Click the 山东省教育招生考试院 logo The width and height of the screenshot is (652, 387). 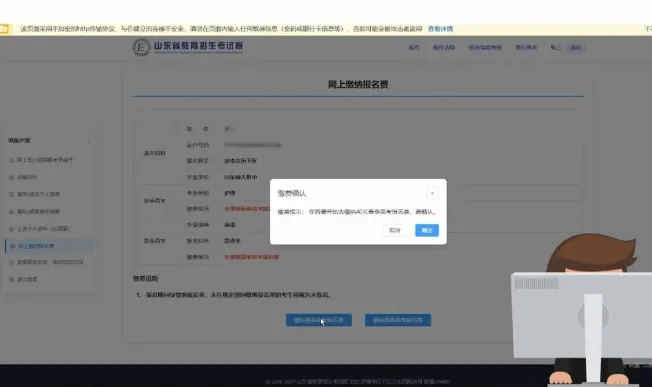[x=188, y=47]
